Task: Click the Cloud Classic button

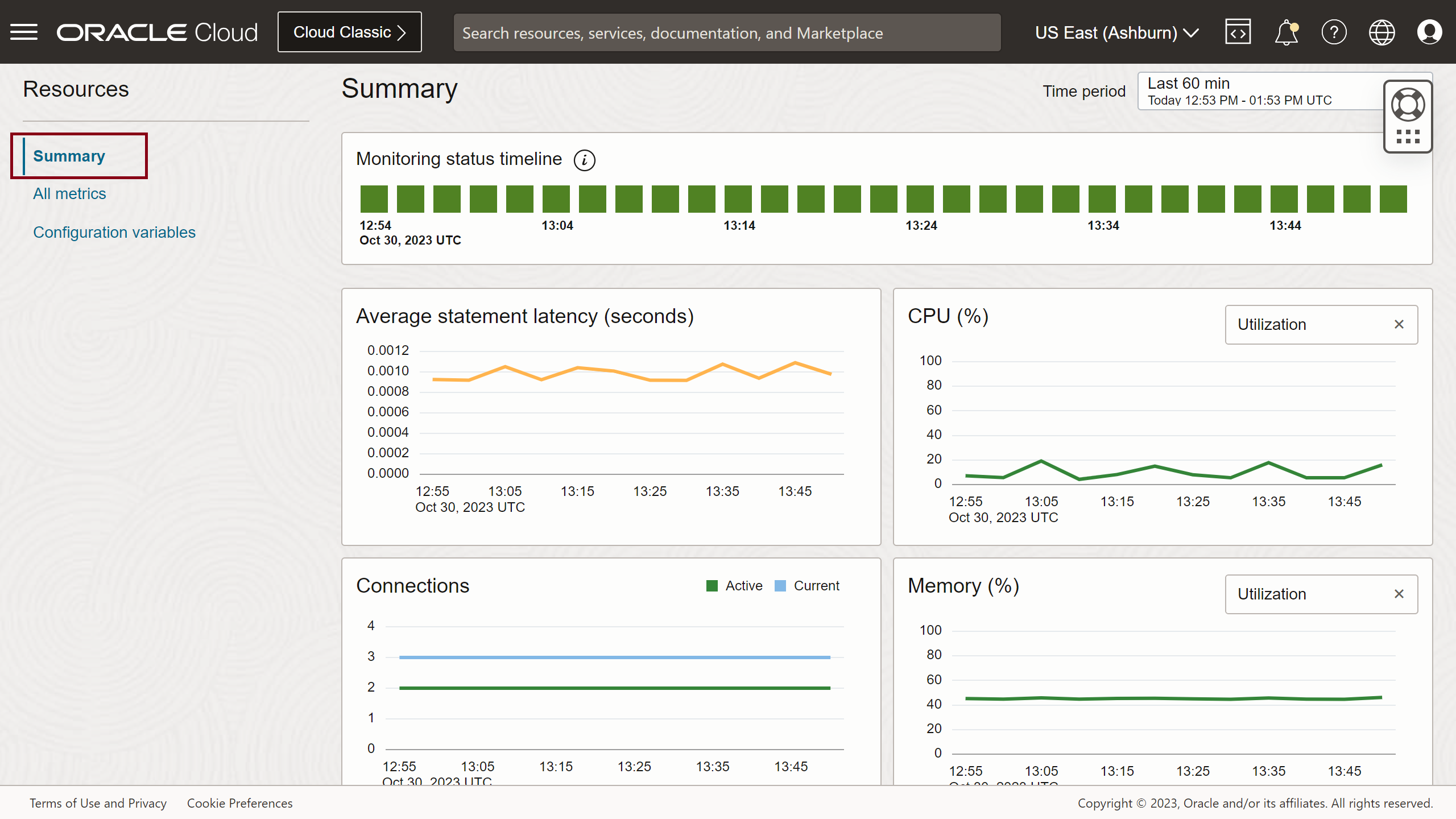Action: 349,32
